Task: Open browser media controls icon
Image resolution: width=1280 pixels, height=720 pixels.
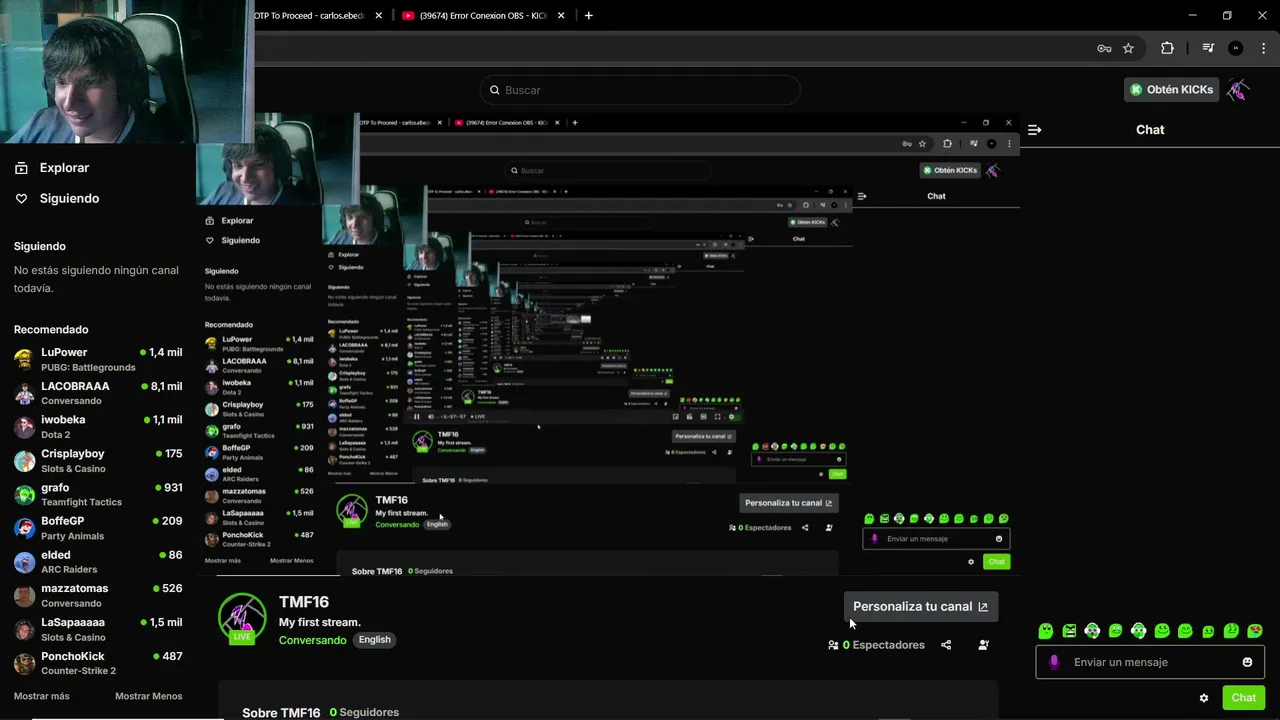Action: pos(1208,48)
